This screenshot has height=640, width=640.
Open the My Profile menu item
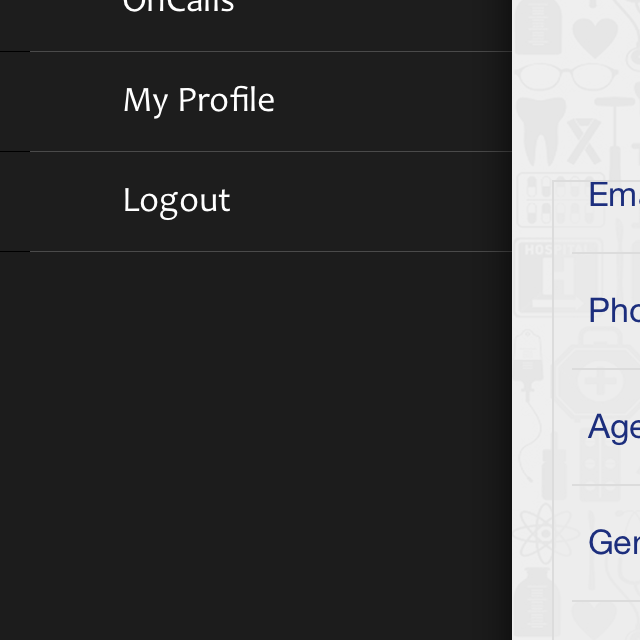click(256, 102)
